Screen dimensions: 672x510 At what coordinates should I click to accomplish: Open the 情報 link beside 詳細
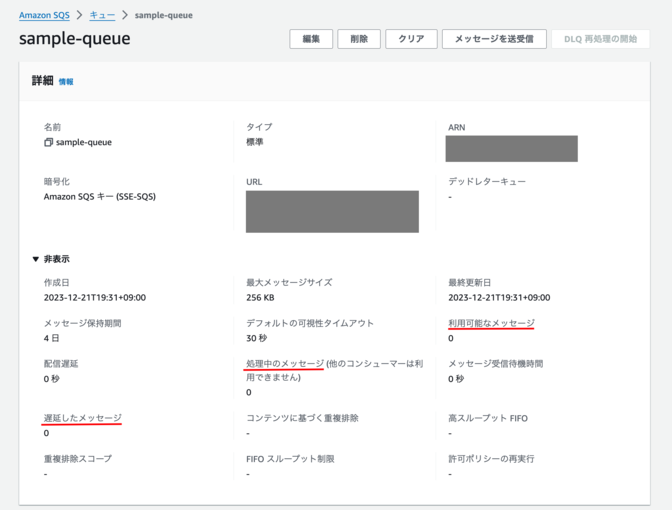pos(66,82)
